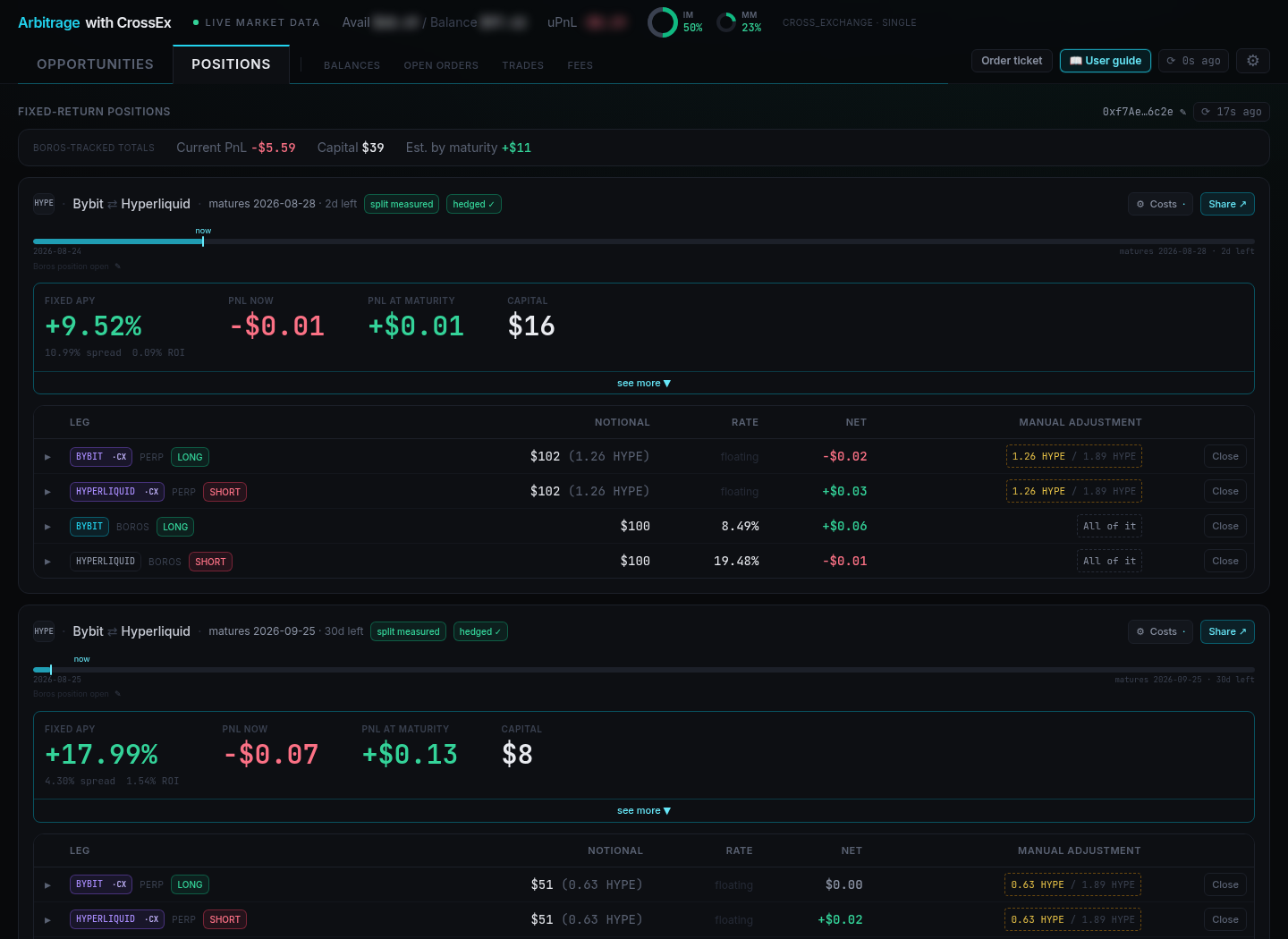
Task: Expand the $102 Hyperliquid CX perp short leg
Action: (48, 492)
